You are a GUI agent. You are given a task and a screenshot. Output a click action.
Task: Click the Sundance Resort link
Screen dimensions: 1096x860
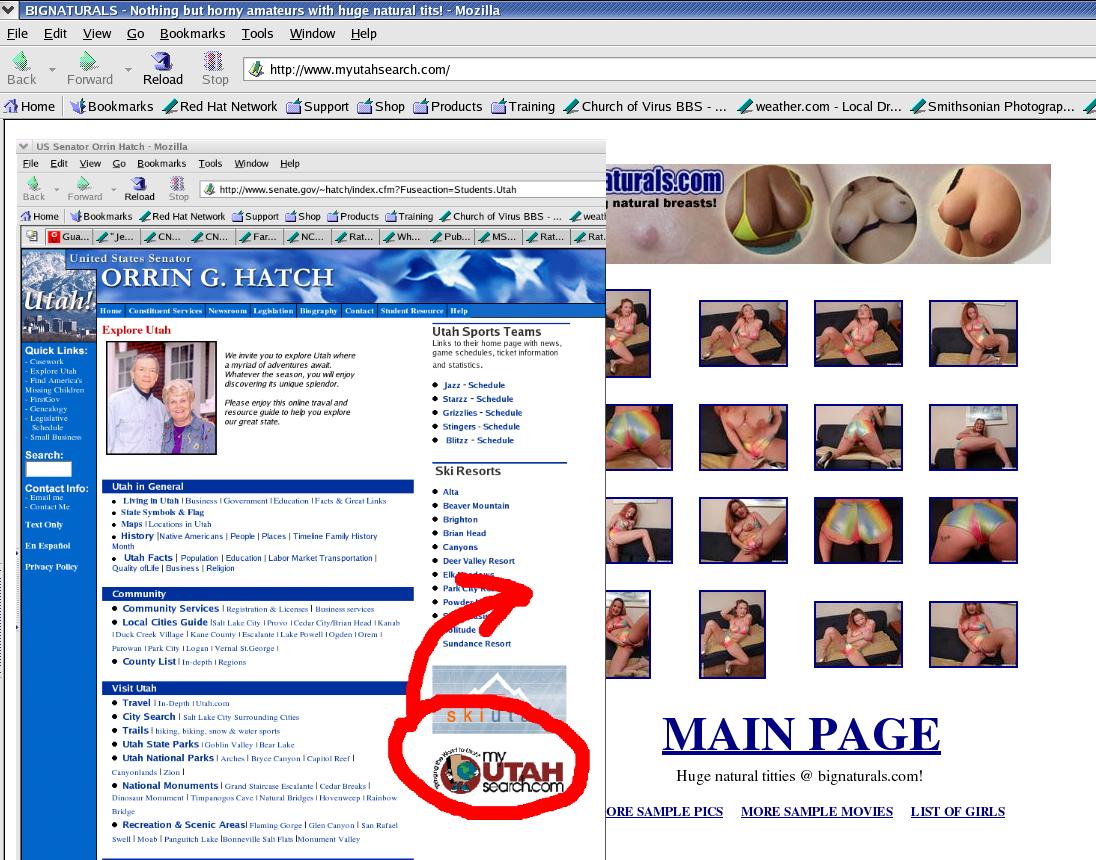click(x=476, y=643)
